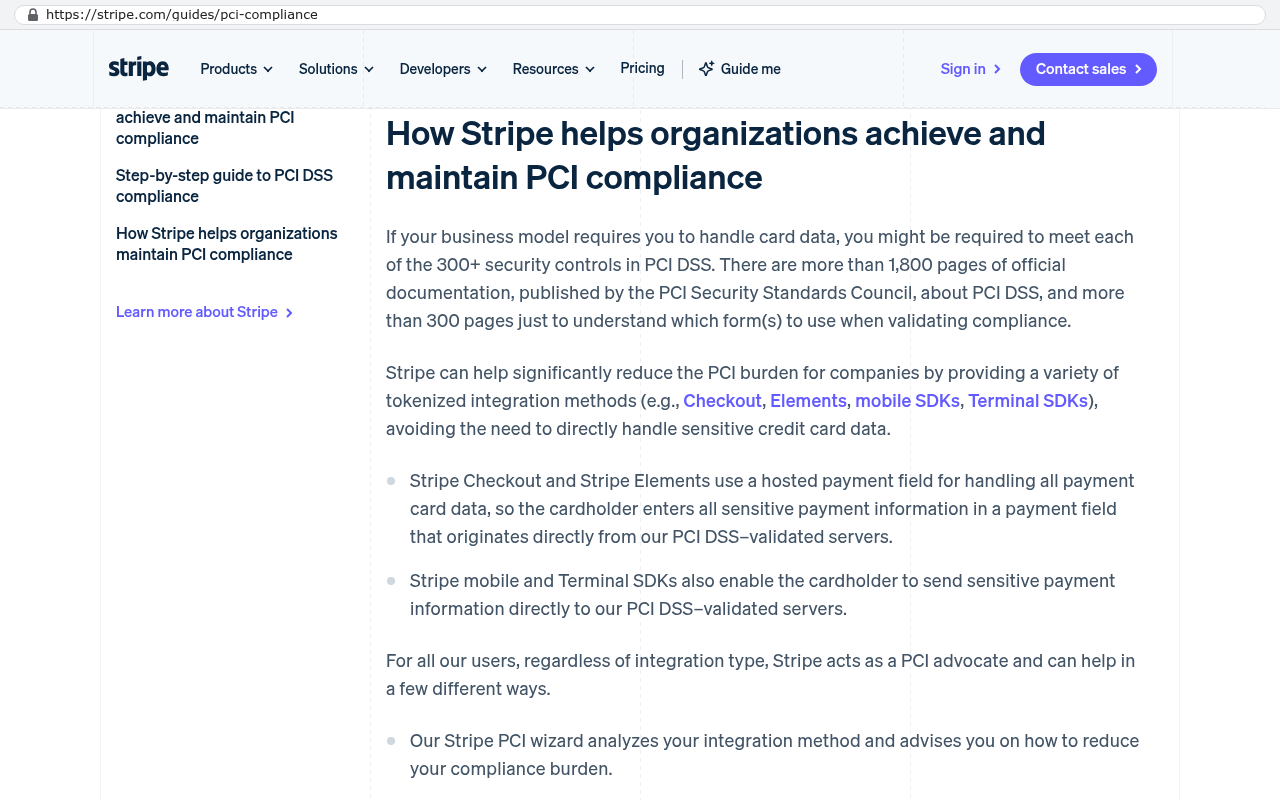The height and width of the screenshot is (800, 1280).
Task: Click the bullet text 'Stripe Checkout and Stripe Elements'
Action: pyautogui.click(x=560, y=481)
